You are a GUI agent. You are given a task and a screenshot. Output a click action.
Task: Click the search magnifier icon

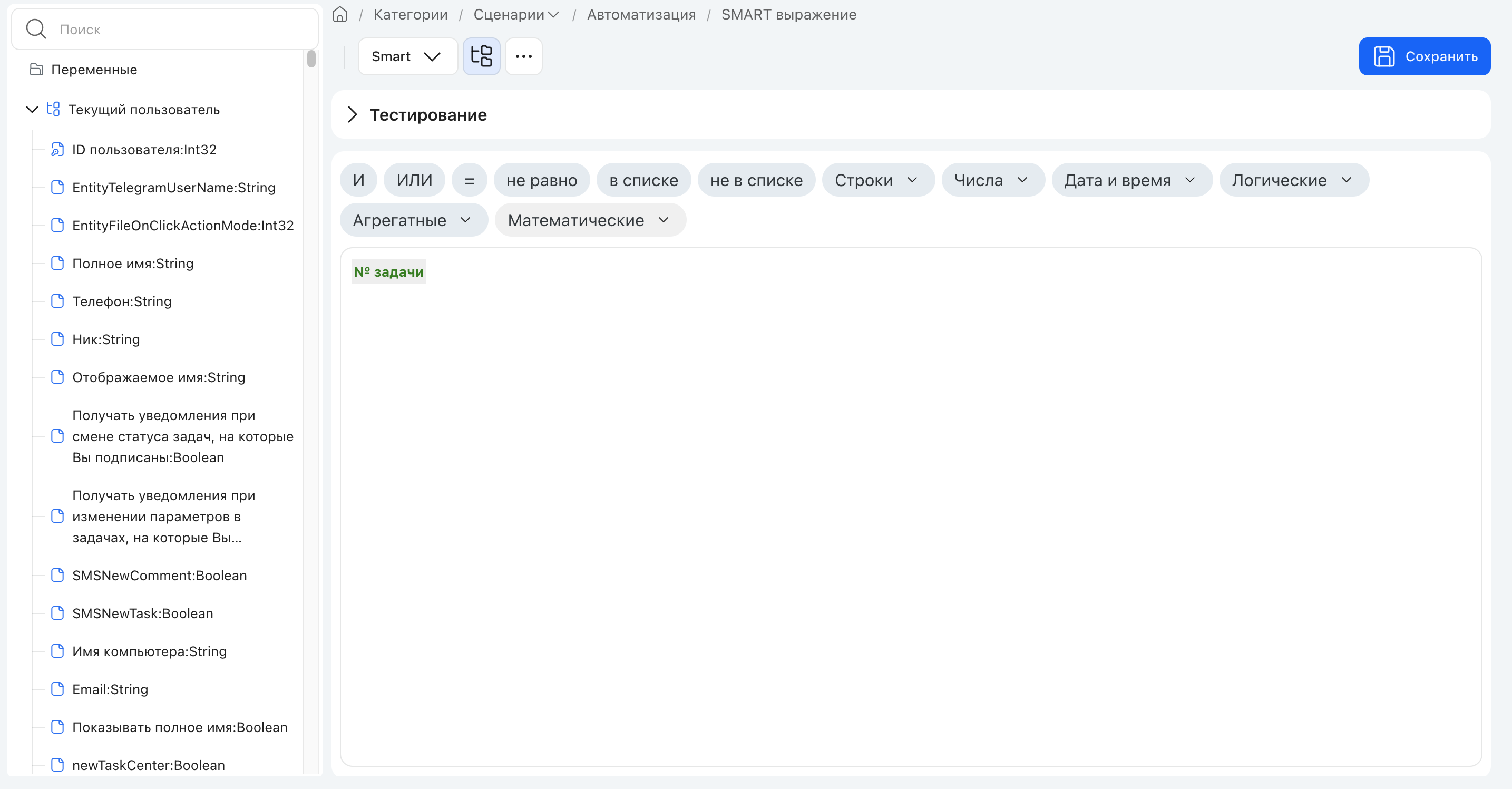36,29
